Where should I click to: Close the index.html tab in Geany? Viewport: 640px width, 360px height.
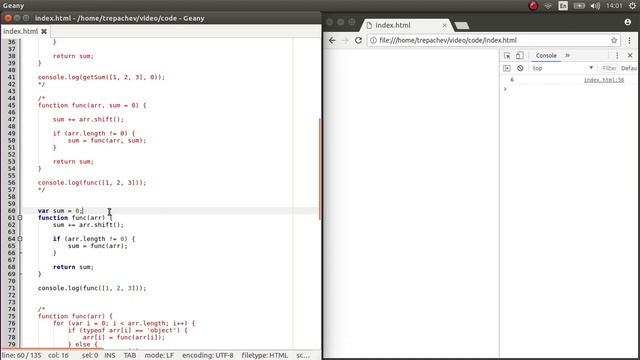click(x=44, y=31)
